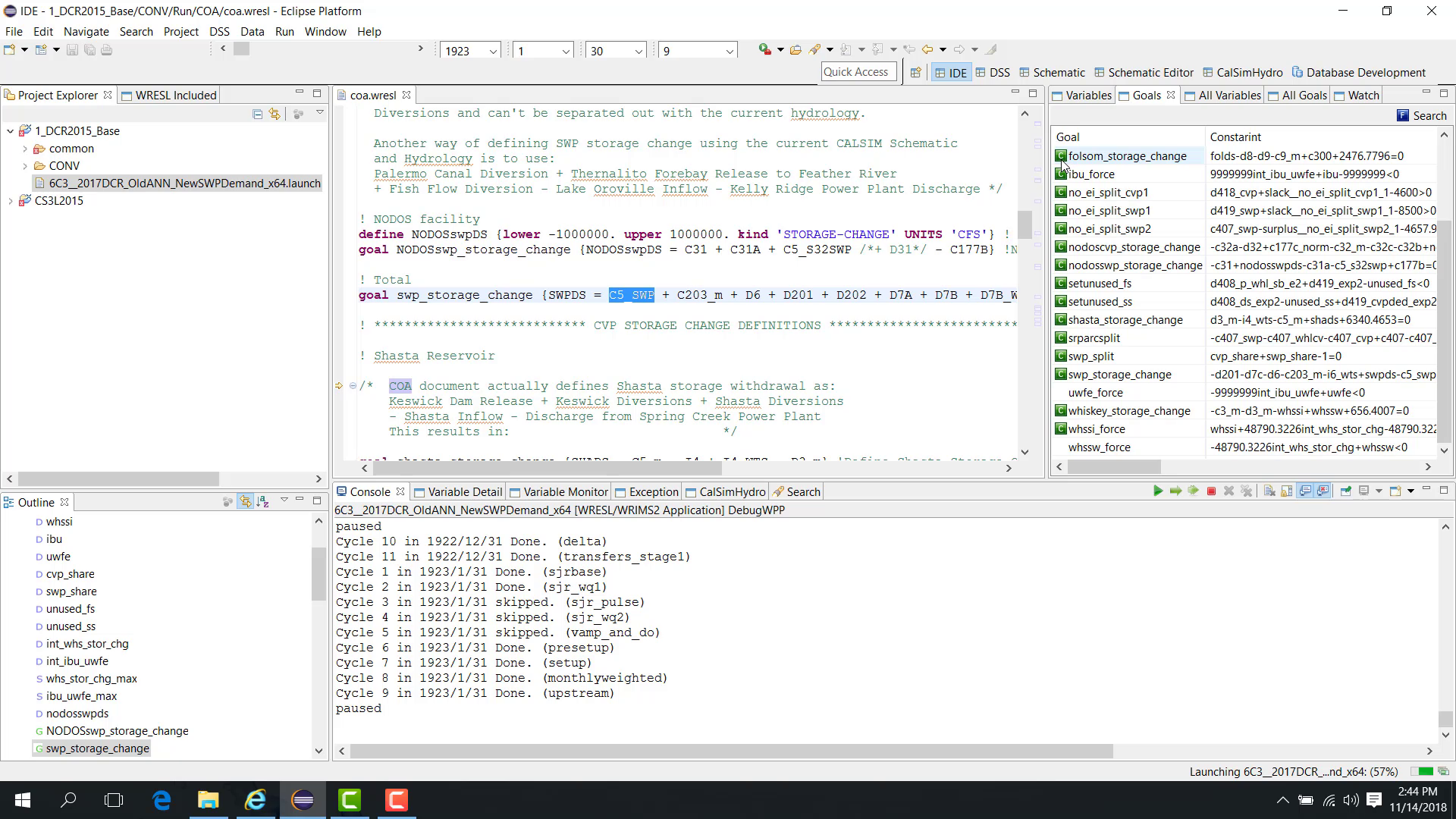The width and height of the screenshot is (1456, 819).
Task: Expand the CONV folder
Action: click(x=25, y=166)
